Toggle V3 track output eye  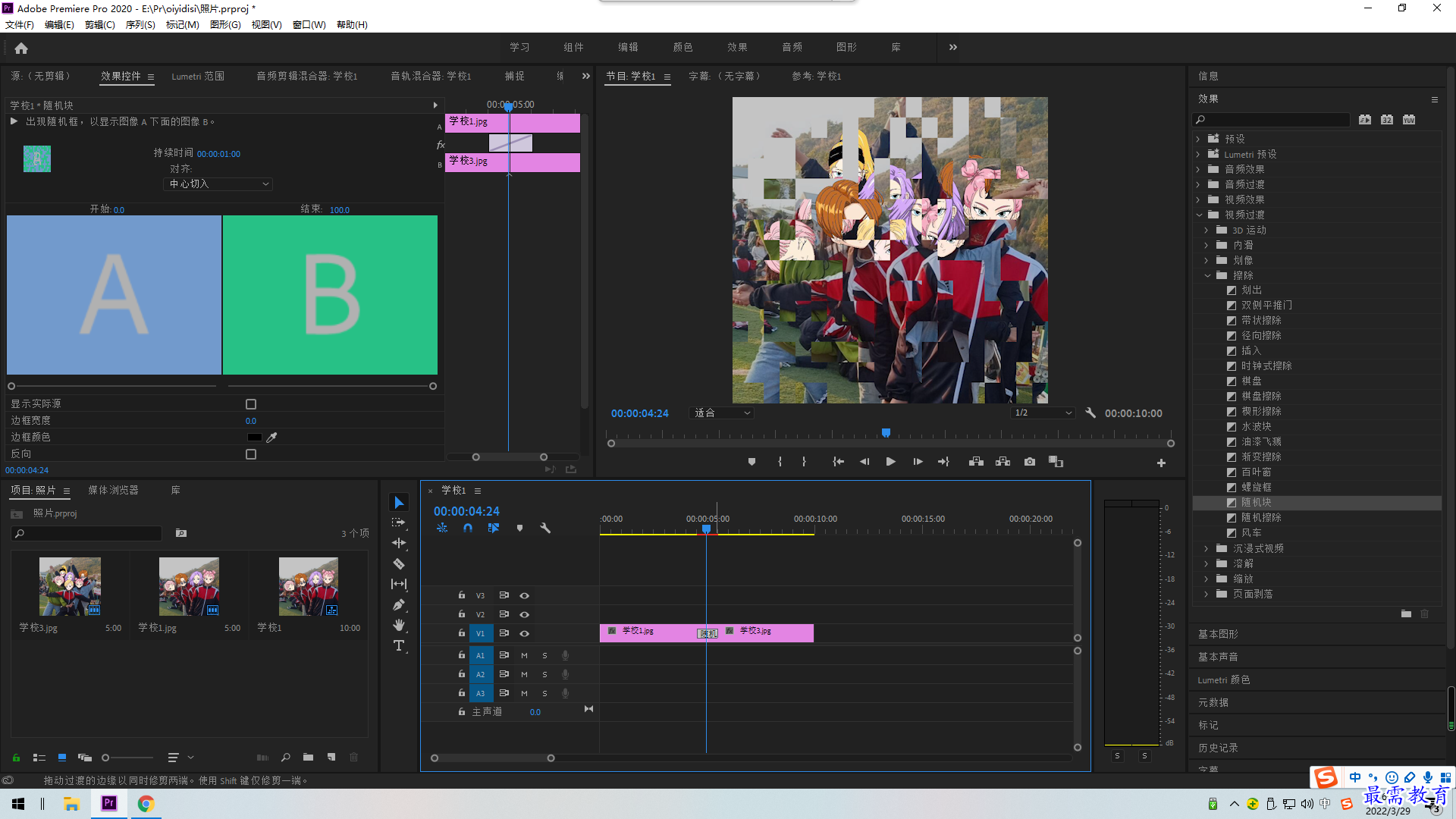click(x=524, y=596)
